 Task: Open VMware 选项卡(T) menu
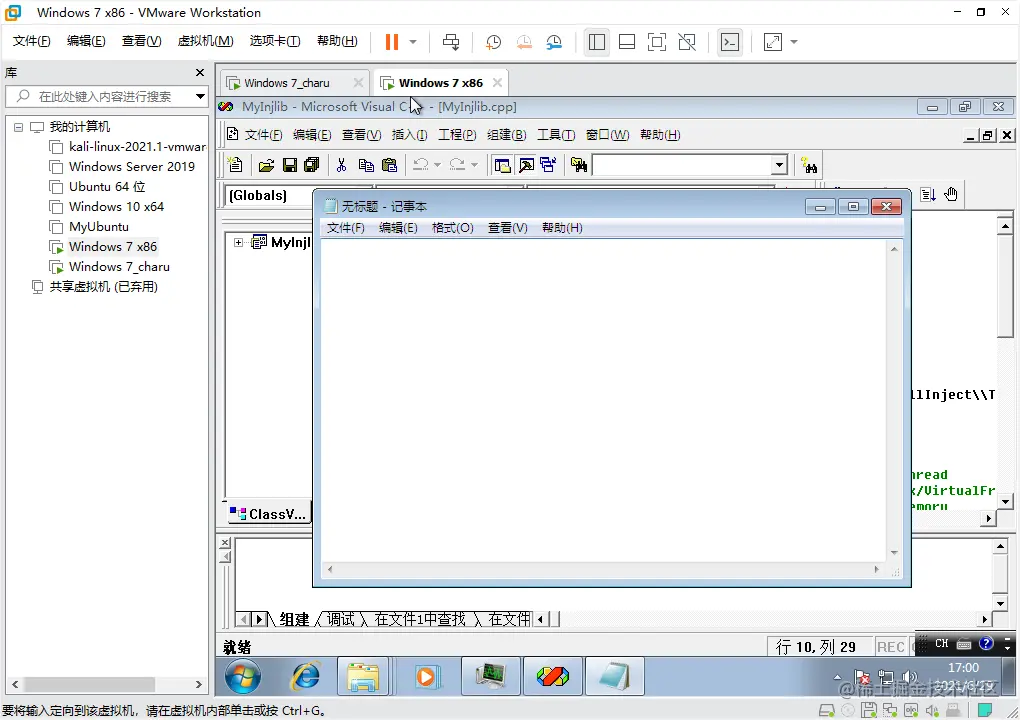[x=275, y=41]
